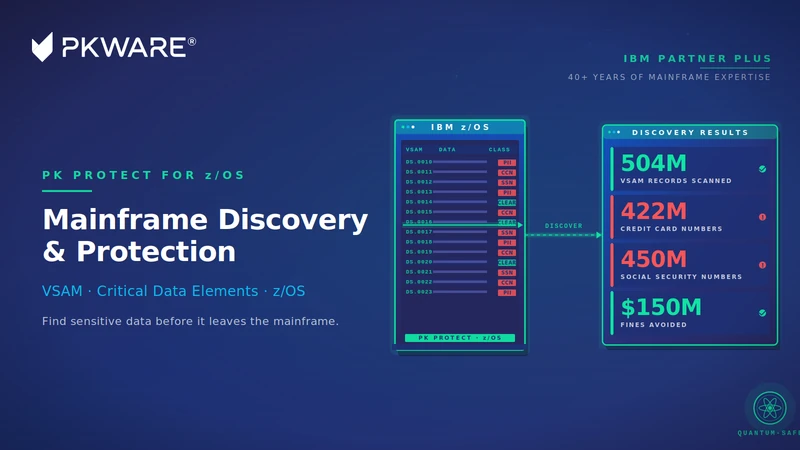Screen dimensions: 800x450
Task: Click the CLASS column header
Action: click(499, 149)
